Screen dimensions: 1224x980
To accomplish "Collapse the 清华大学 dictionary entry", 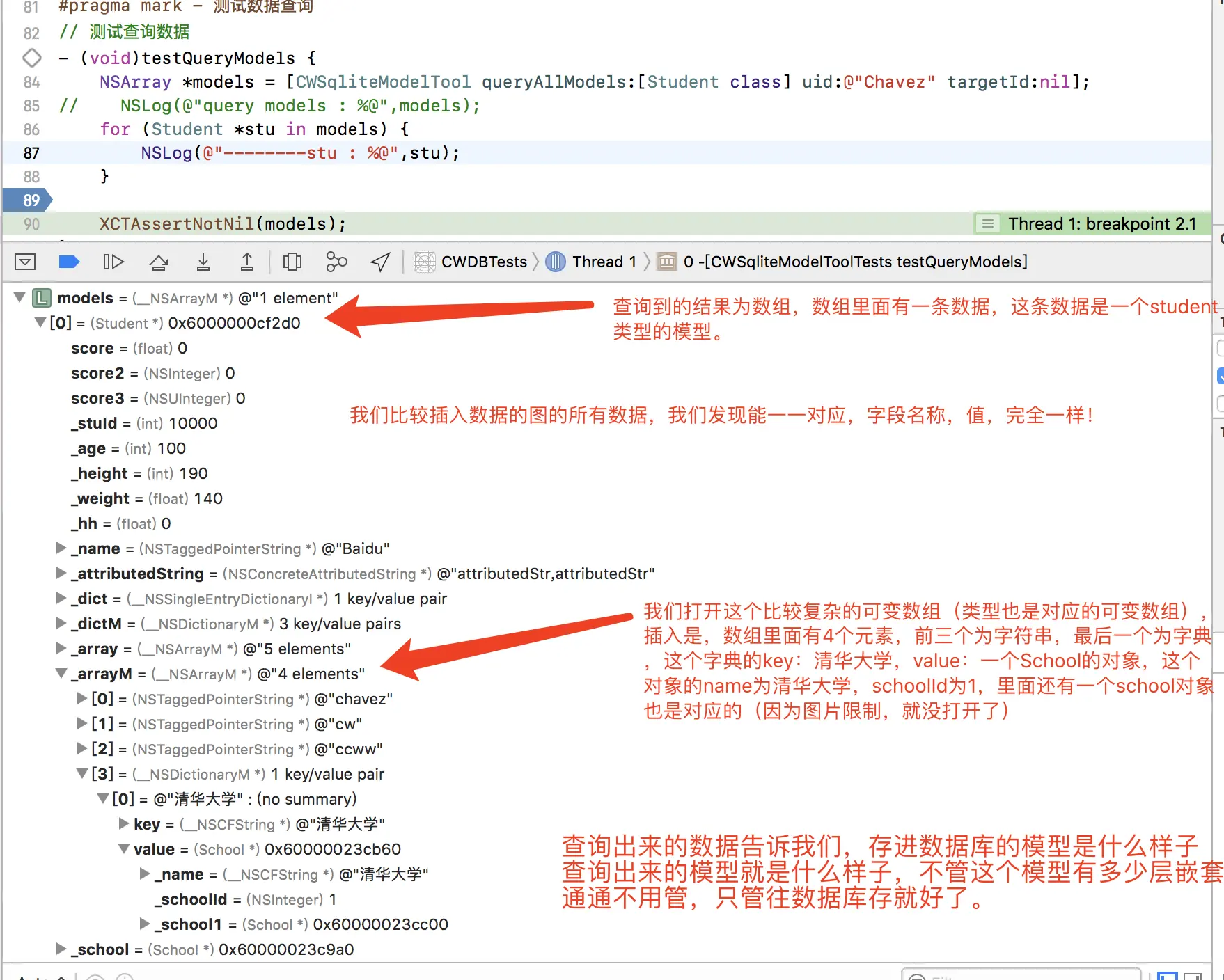I will 103,799.
